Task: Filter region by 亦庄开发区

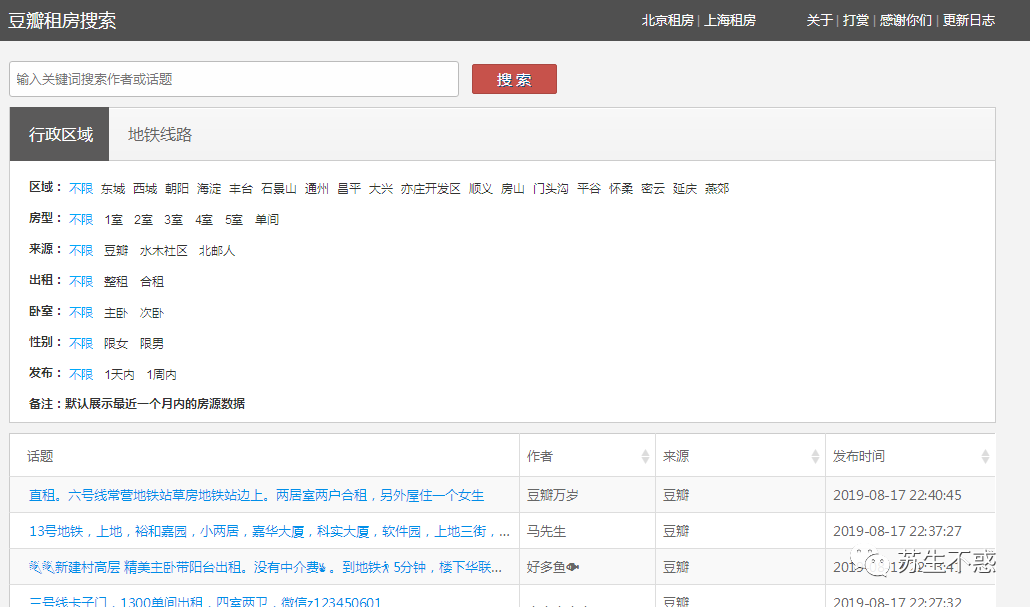Action: point(430,189)
